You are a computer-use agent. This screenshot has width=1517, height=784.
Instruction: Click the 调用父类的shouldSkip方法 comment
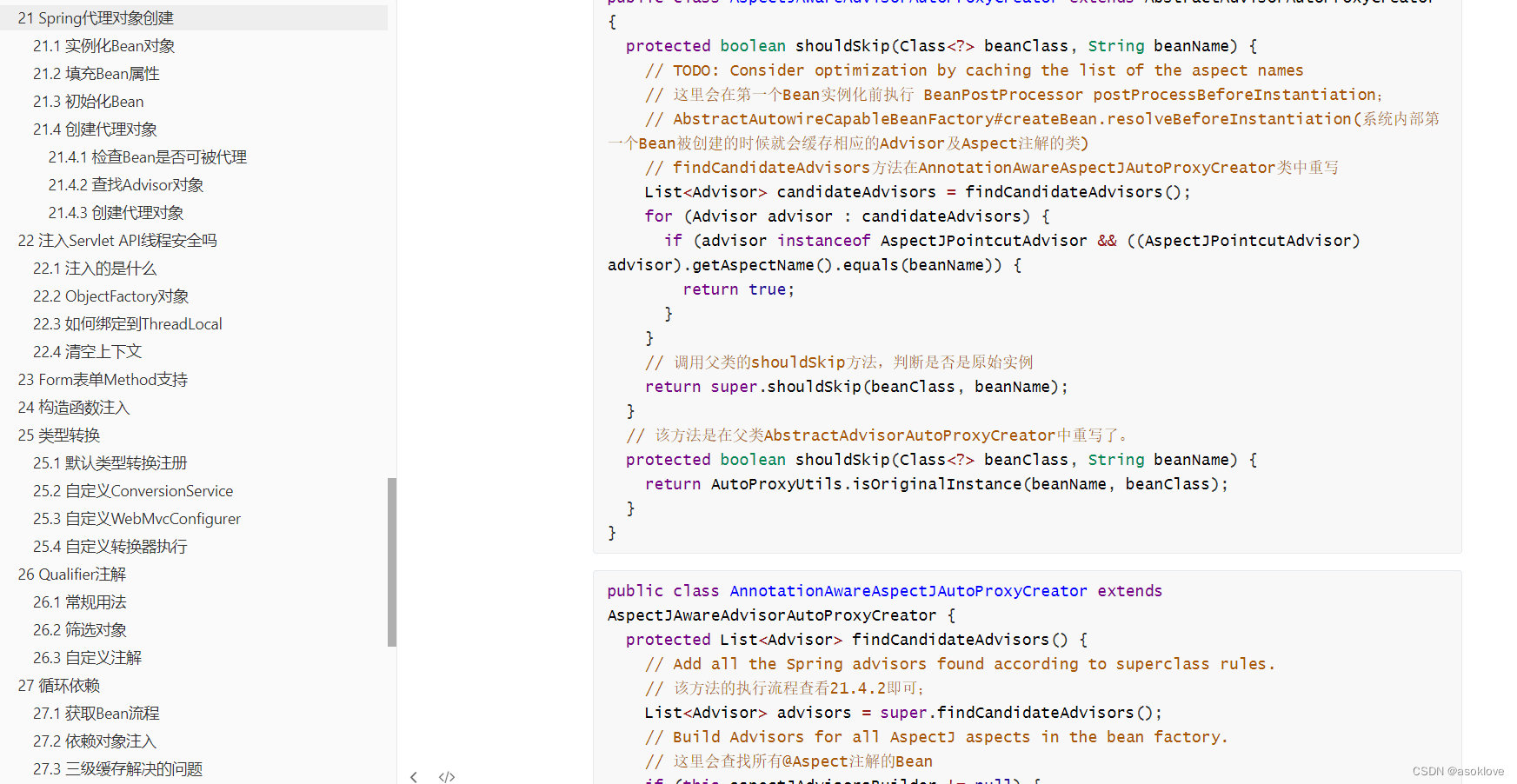point(839,362)
